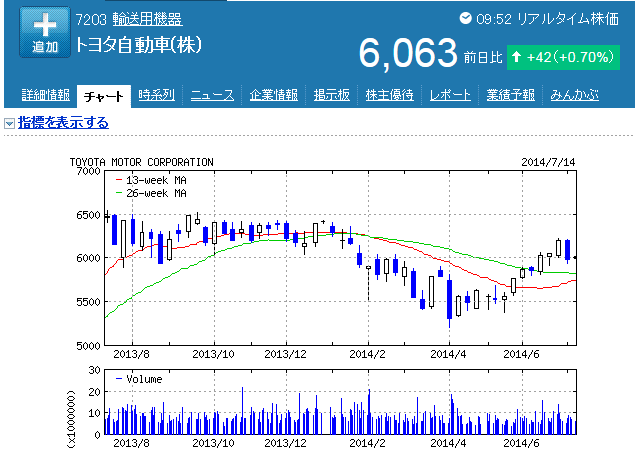This screenshot has height=451, width=635.
Task: Go to the ニュース tab
Action: pos(212,95)
